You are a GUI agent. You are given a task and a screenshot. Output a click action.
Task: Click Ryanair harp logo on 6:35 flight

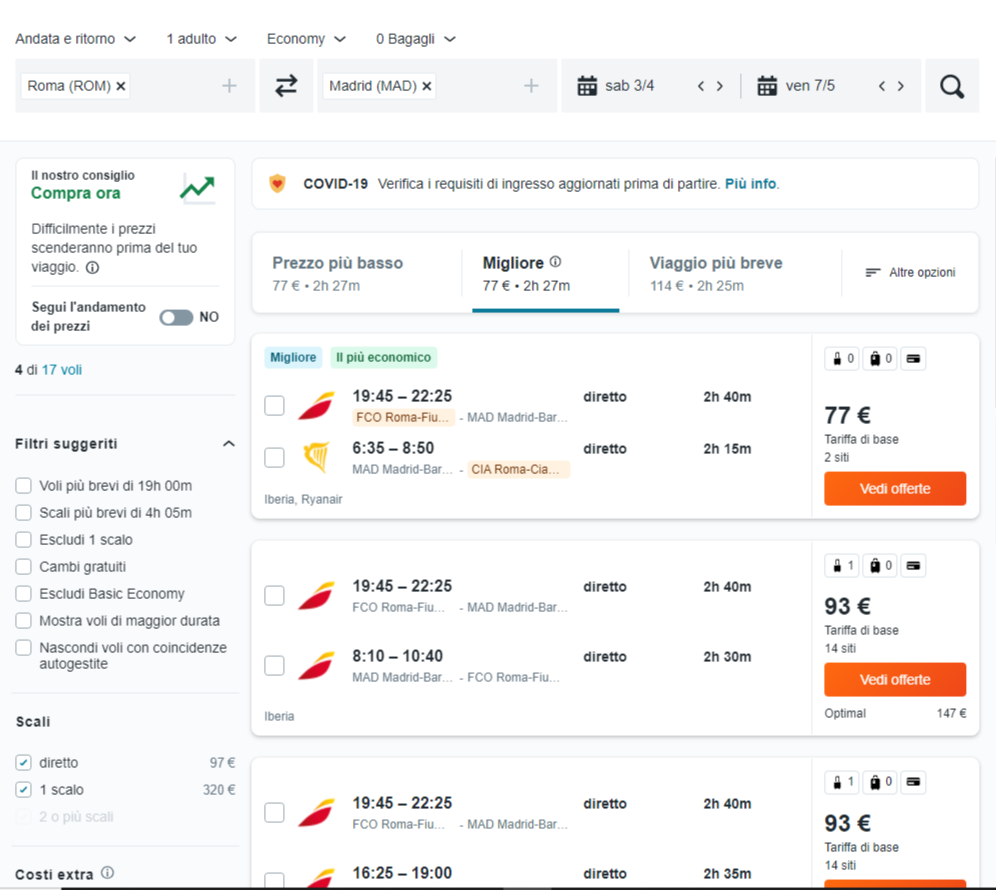click(x=316, y=457)
